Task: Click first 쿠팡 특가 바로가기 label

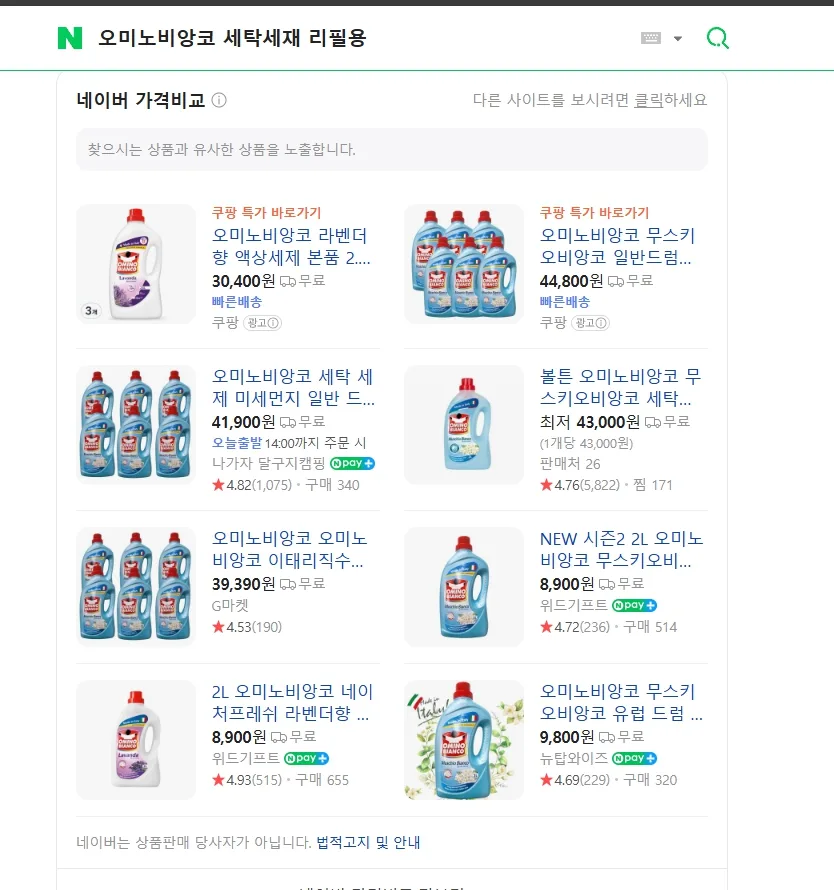Action: click(266, 213)
